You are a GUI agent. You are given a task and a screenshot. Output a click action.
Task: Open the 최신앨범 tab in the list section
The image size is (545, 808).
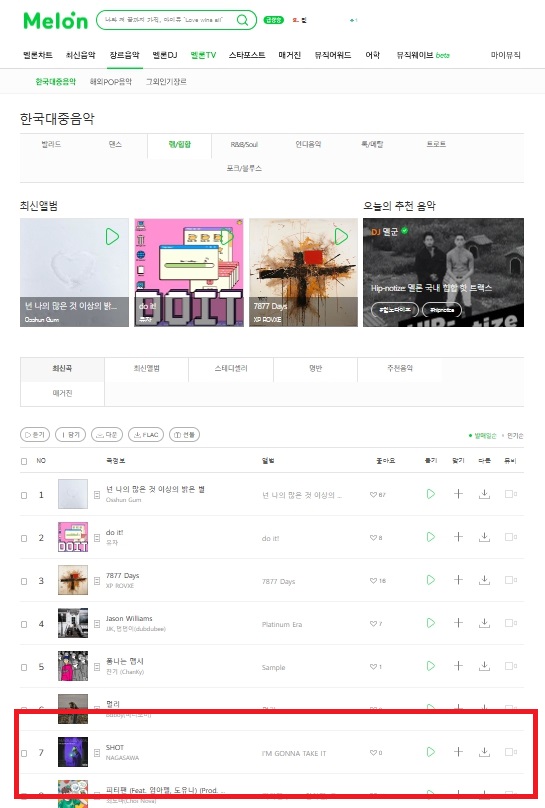pos(147,368)
